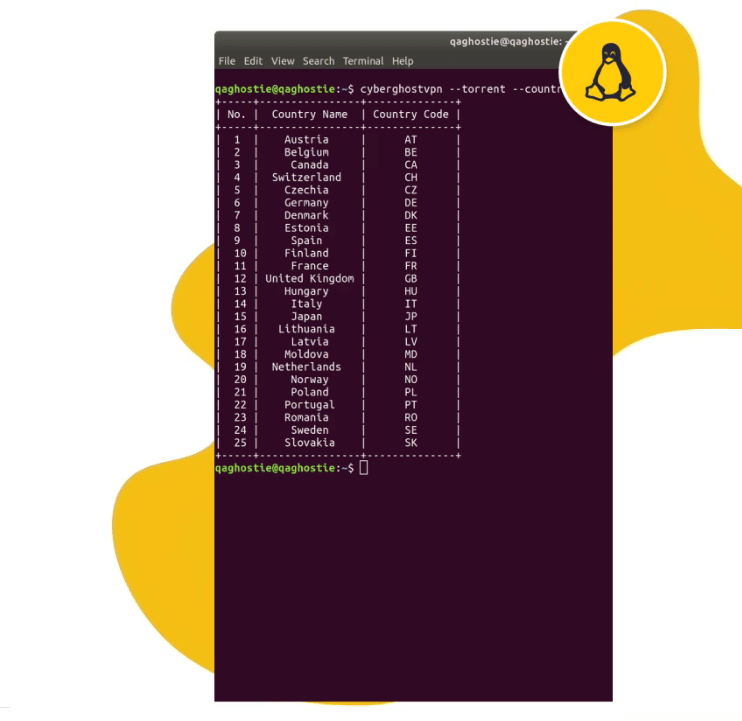Click the terminal cursor at the bottom prompt
The width and height of the screenshot is (742, 721).
(x=363, y=468)
